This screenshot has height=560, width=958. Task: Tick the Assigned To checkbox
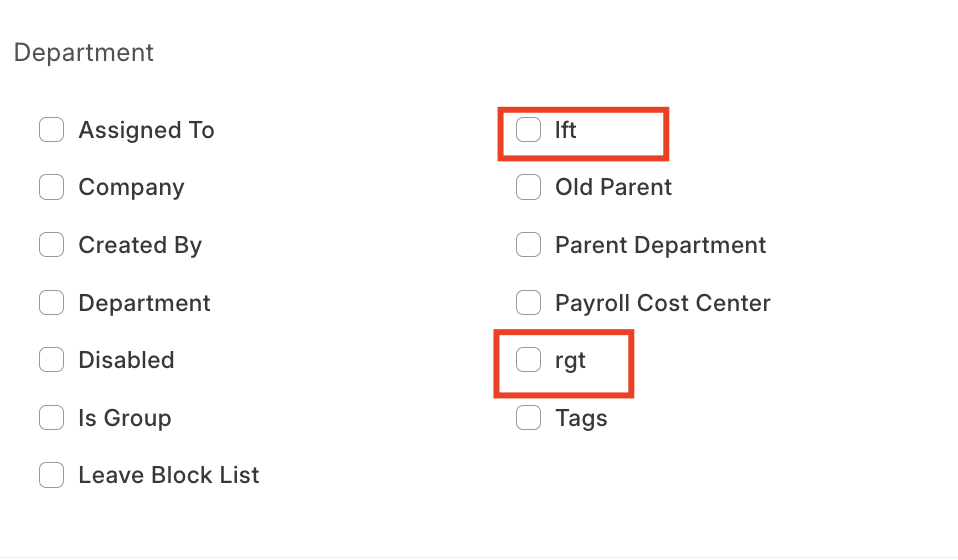(x=51, y=129)
